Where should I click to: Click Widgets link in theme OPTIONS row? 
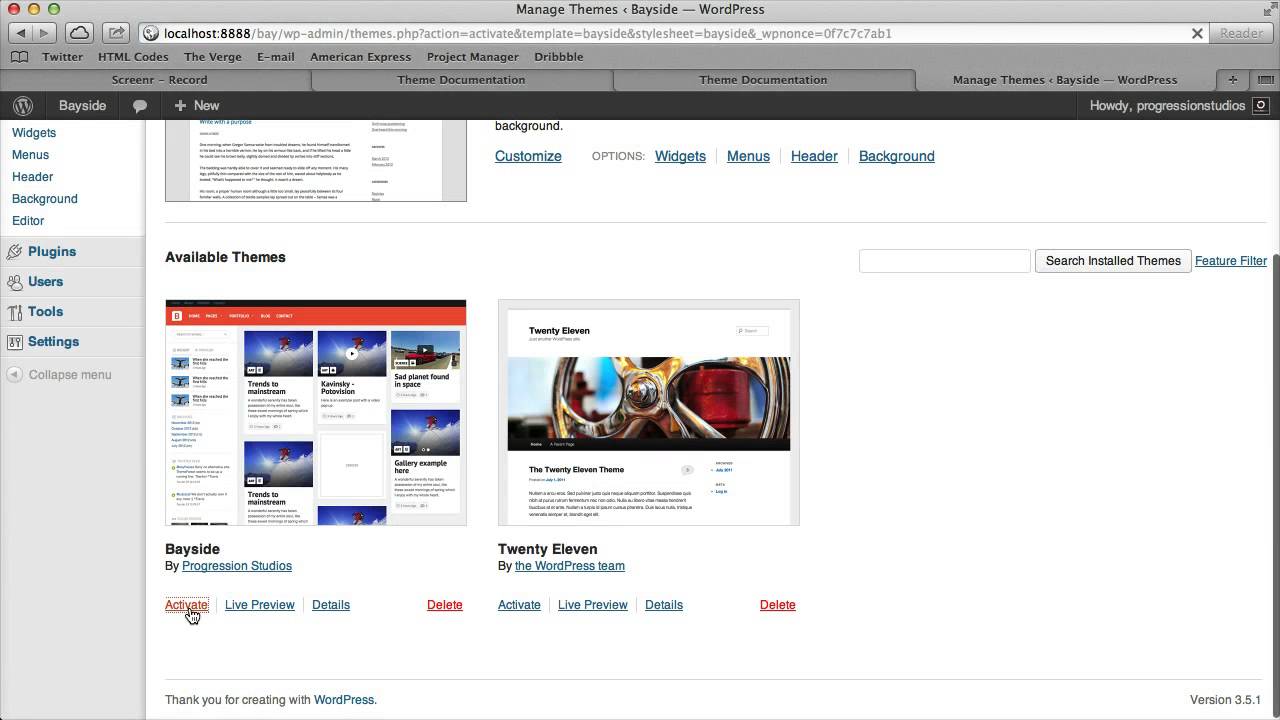[x=680, y=156]
